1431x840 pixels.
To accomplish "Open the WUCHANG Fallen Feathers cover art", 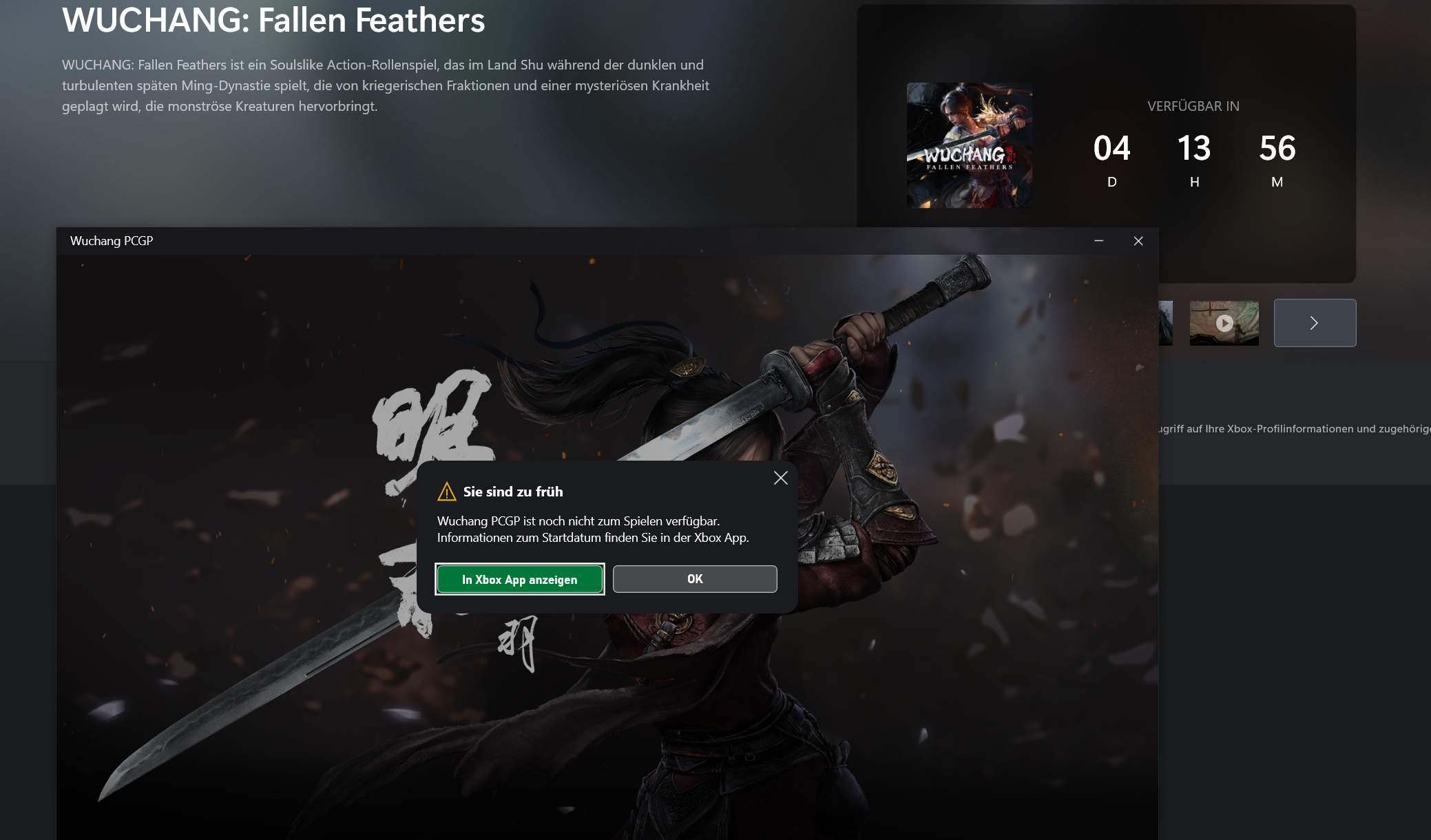I will (969, 145).
